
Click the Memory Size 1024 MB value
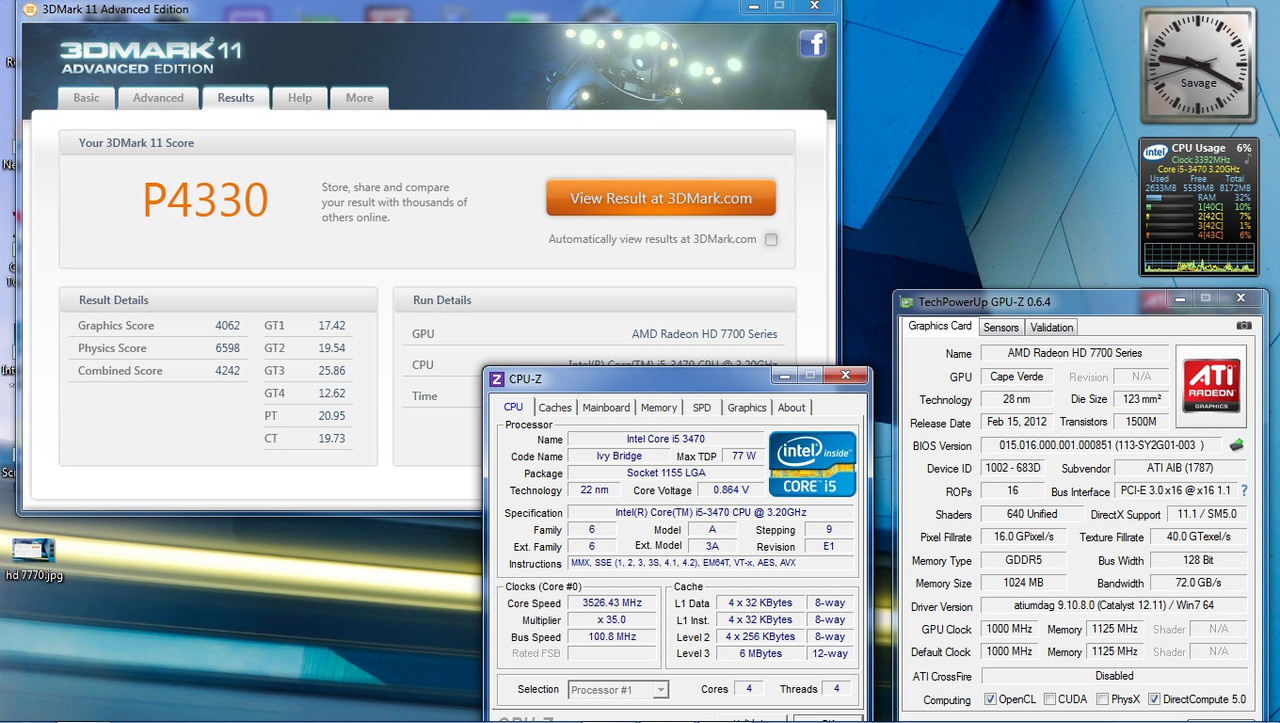(x=1022, y=583)
